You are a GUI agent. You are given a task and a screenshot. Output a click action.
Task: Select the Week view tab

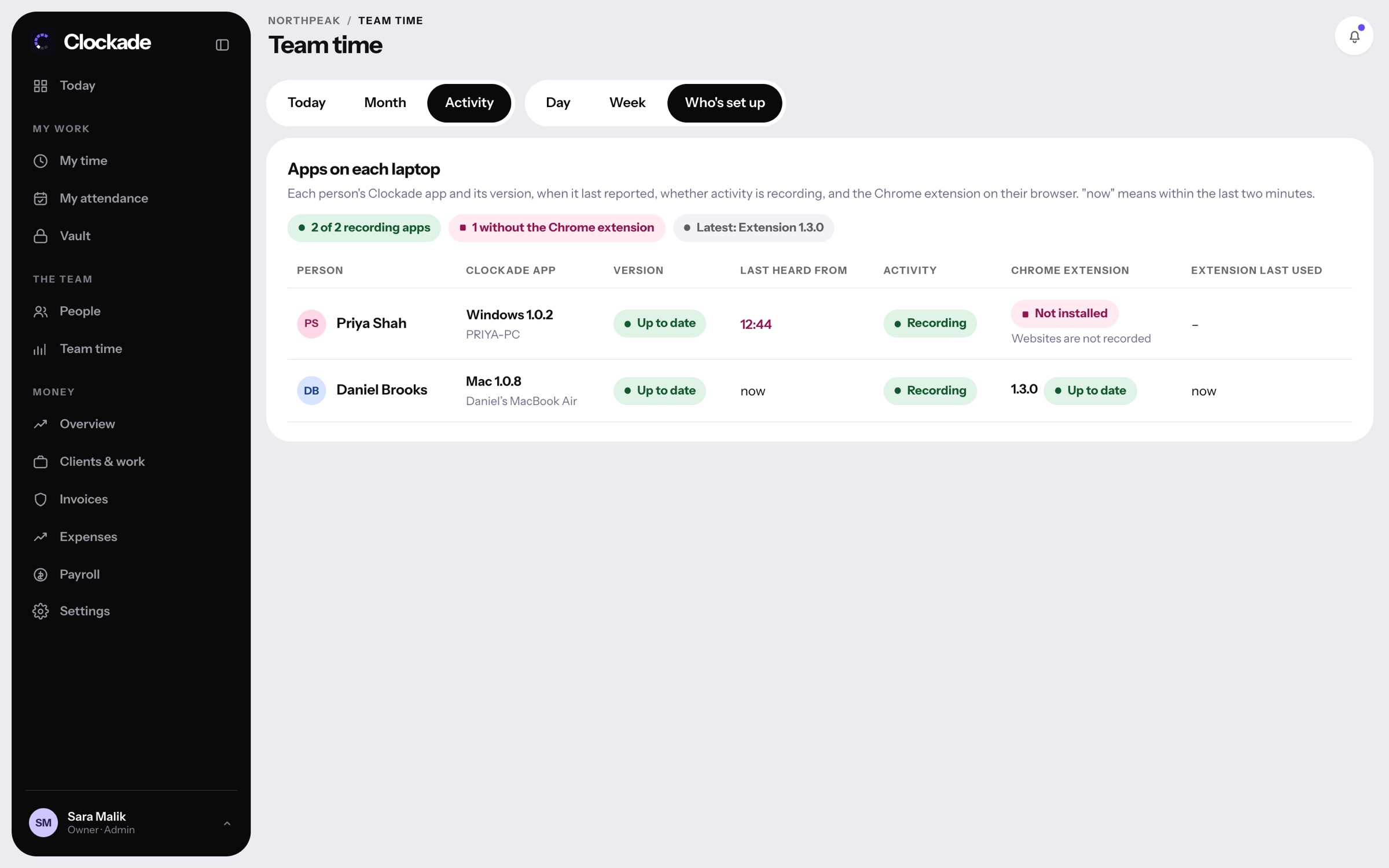[x=627, y=103]
